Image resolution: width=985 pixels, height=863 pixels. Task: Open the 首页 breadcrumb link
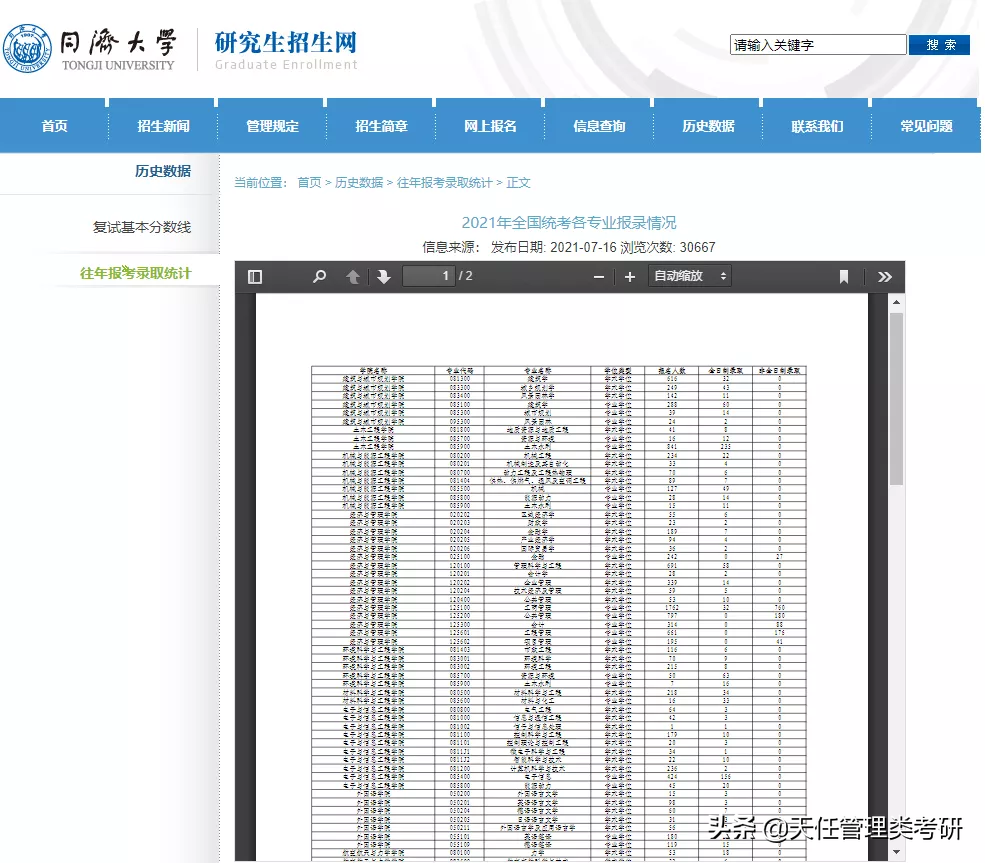pos(310,183)
